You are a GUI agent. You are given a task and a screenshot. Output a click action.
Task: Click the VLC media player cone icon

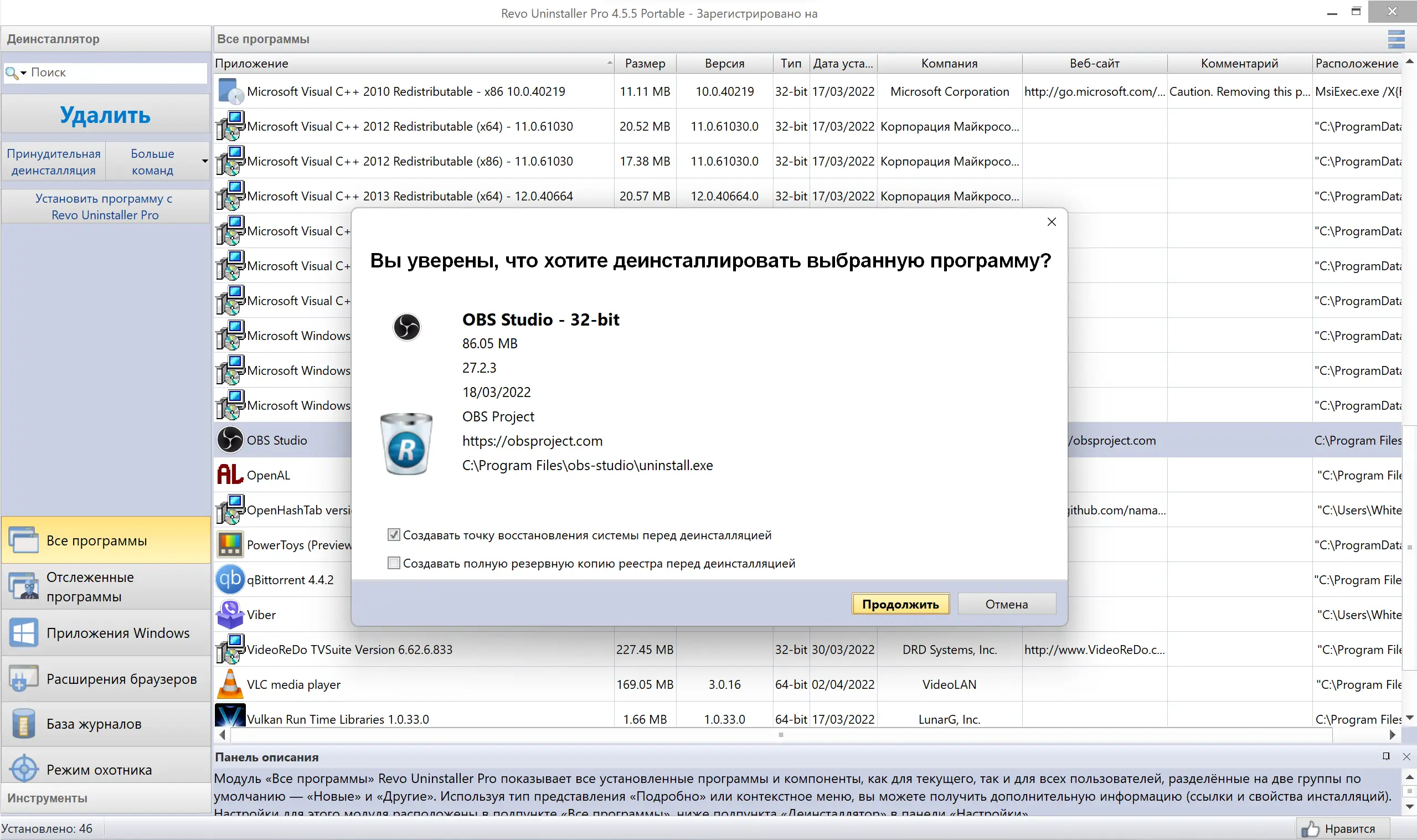[x=230, y=684]
